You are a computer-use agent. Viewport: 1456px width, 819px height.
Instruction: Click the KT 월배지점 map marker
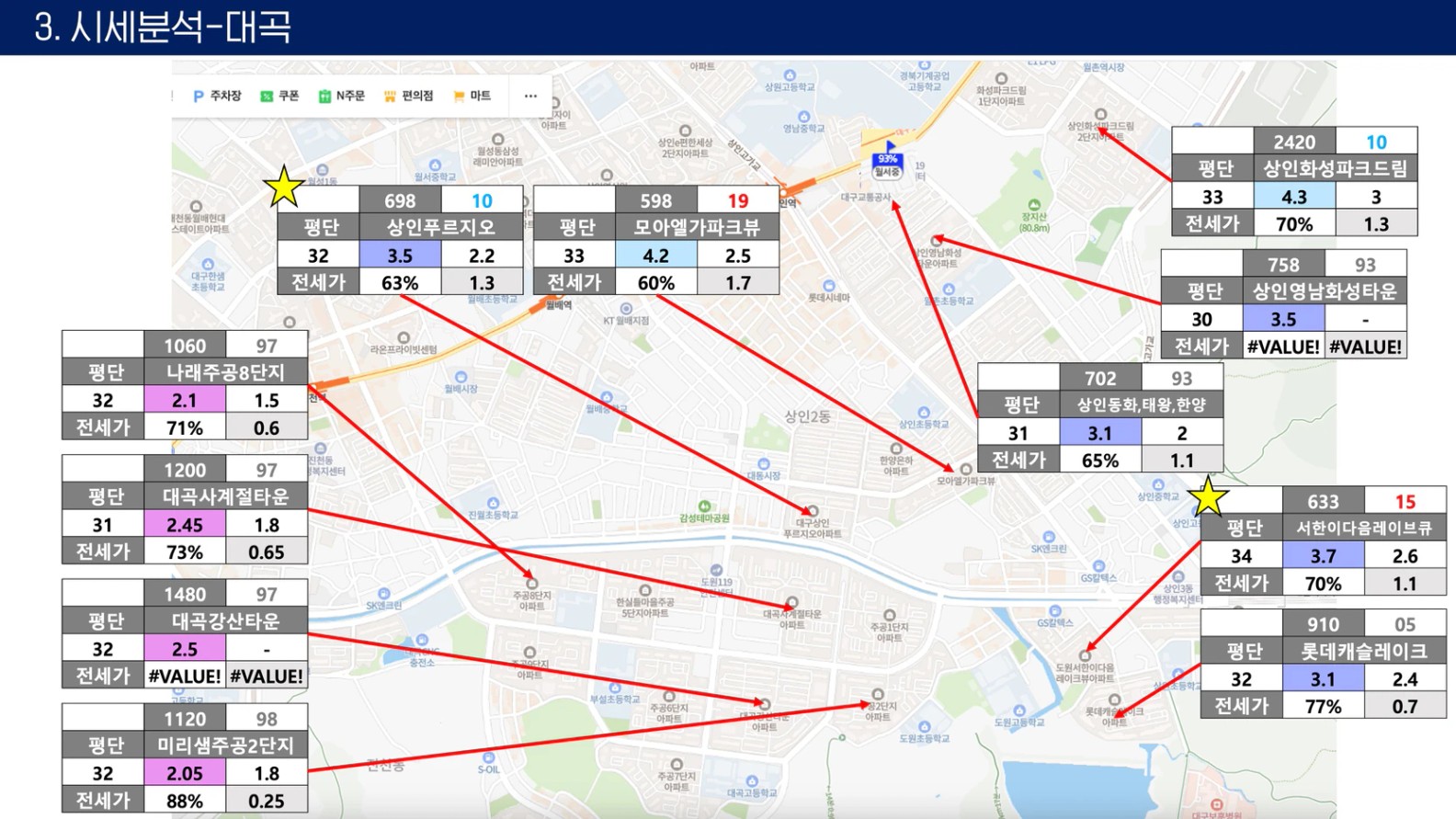point(626,314)
